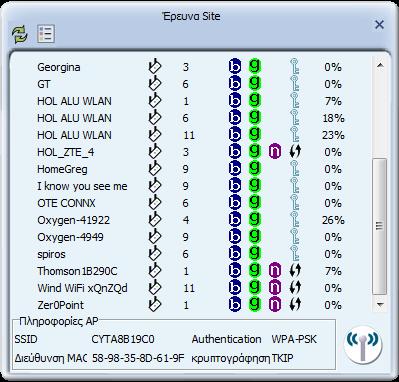Select the 'I know you see me' network
The height and width of the screenshot is (382, 399).
point(82,186)
